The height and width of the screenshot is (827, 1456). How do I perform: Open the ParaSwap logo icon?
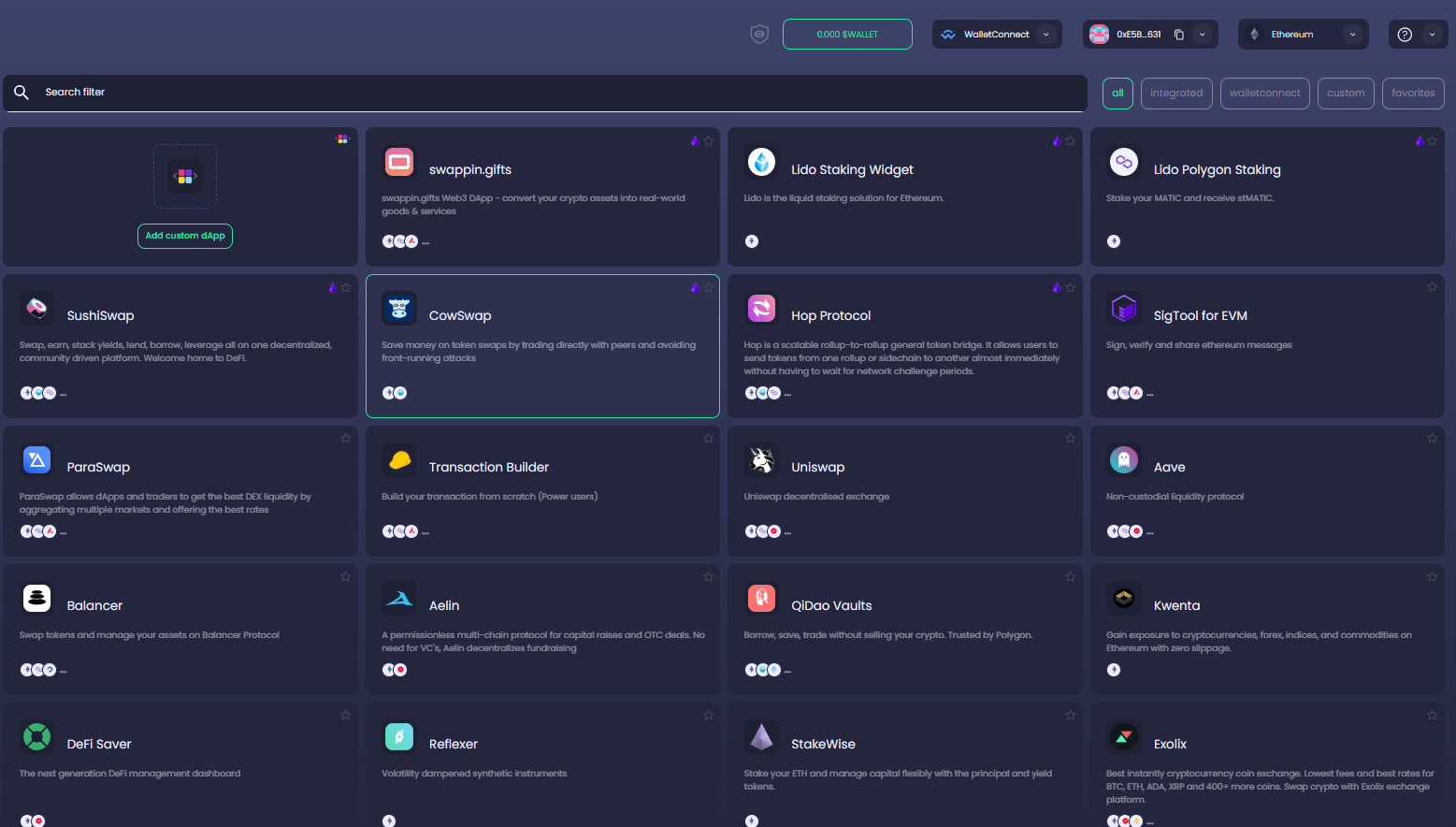click(36, 459)
